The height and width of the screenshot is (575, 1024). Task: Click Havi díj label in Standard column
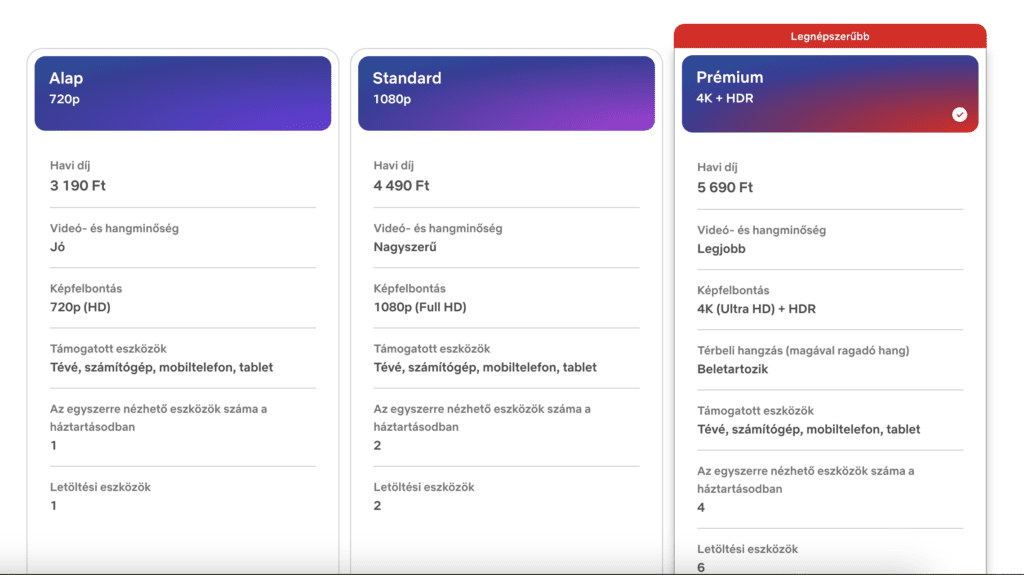click(x=394, y=166)
